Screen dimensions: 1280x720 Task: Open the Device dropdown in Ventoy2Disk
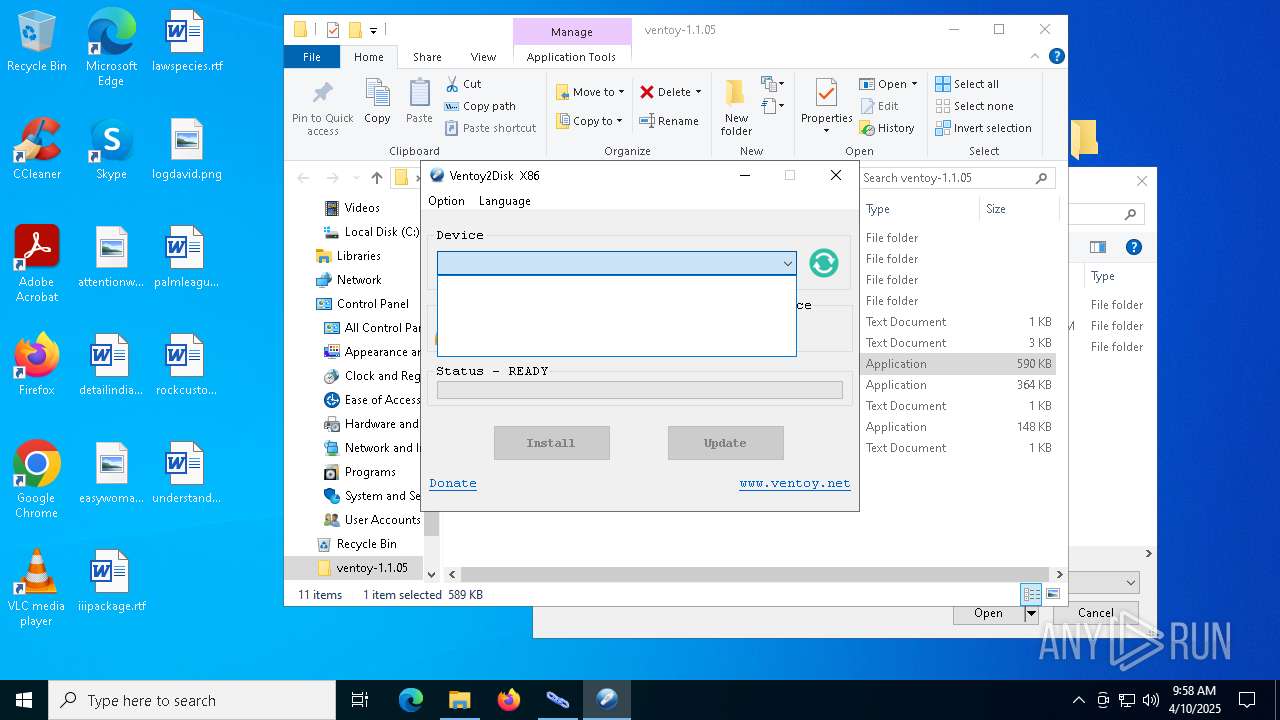click(x=617, y=263)
